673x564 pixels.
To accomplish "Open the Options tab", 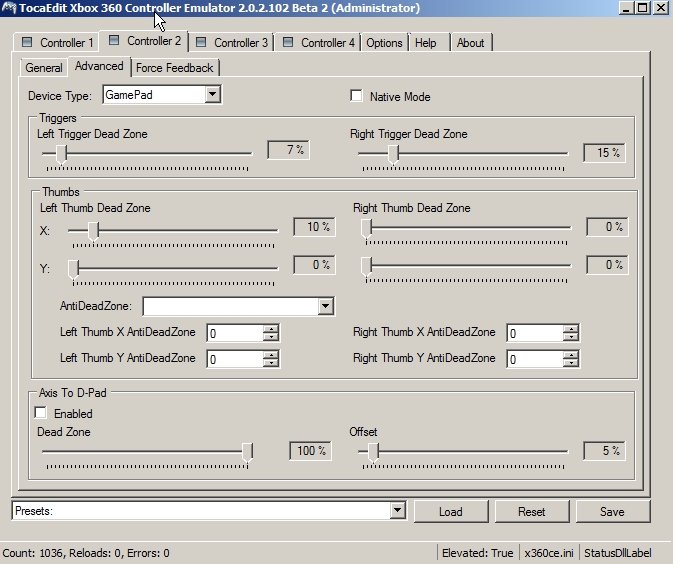I will tap(384, 42).
